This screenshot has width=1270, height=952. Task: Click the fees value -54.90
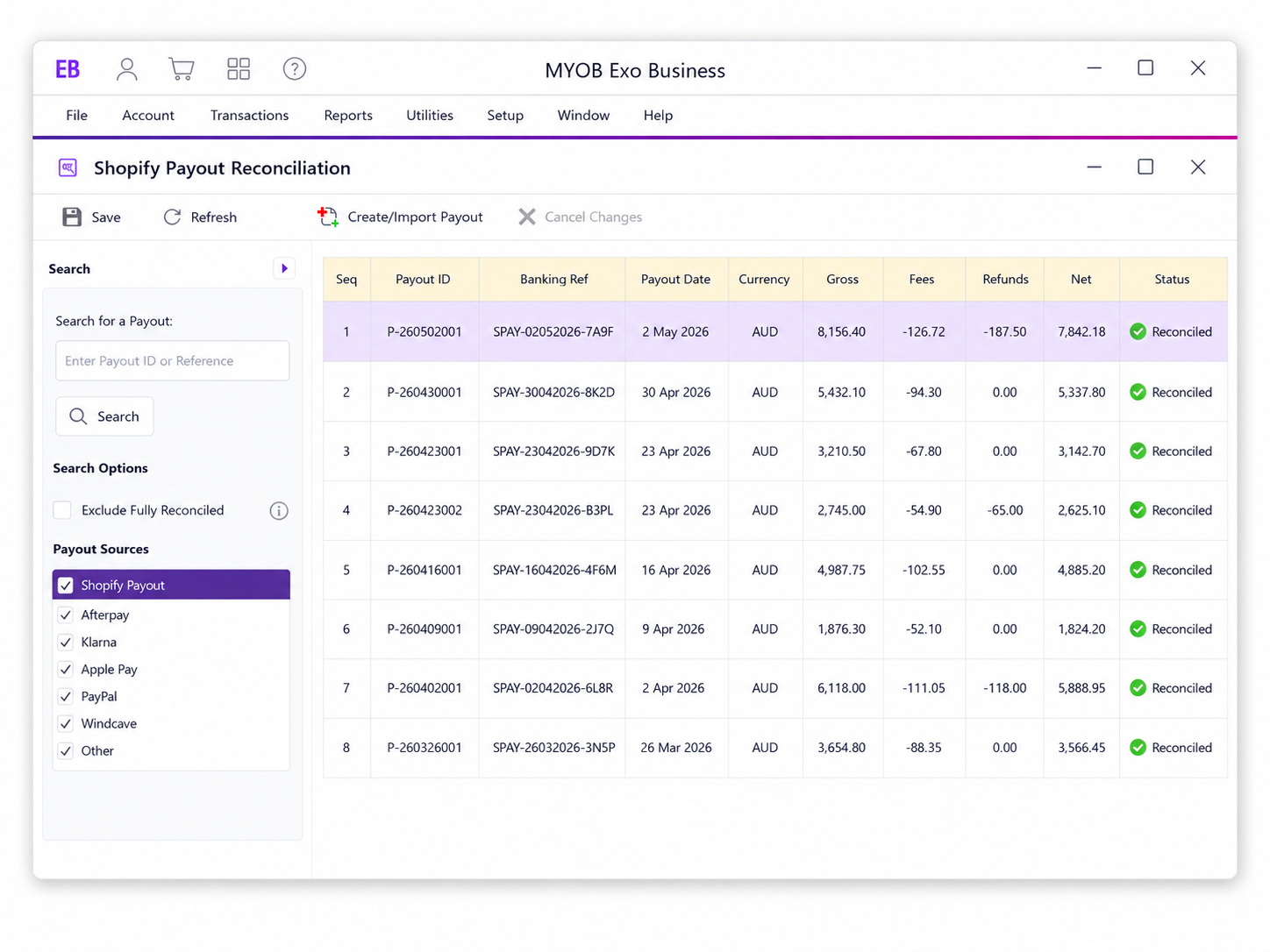tap(924, 511)
